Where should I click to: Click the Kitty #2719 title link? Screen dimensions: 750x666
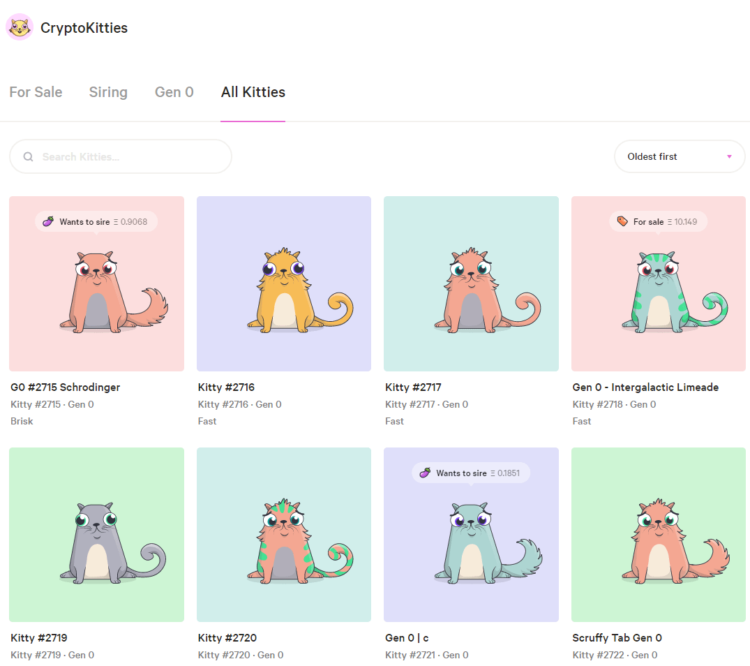coord(39,638)
